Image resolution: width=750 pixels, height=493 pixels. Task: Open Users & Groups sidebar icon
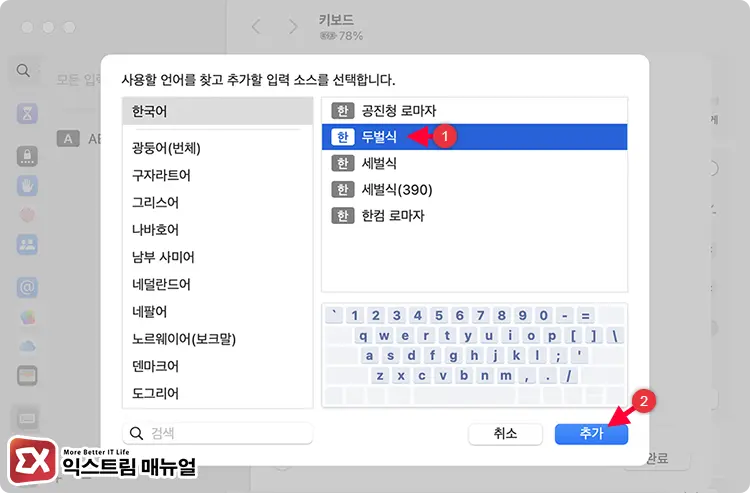[27, 245]
